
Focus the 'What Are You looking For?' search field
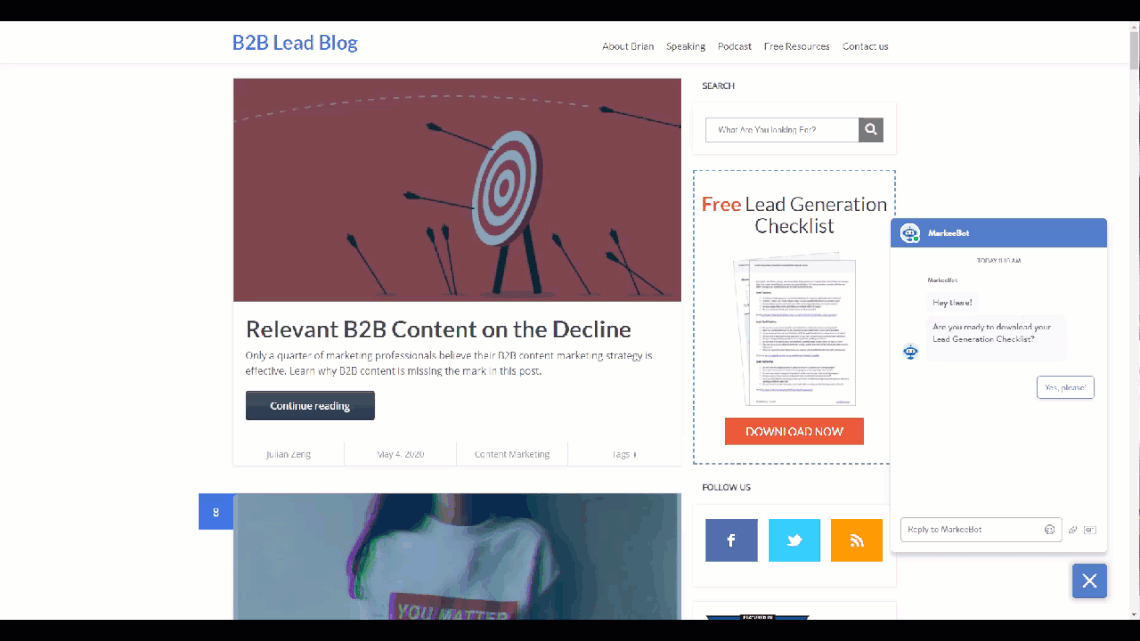(782, 129)
